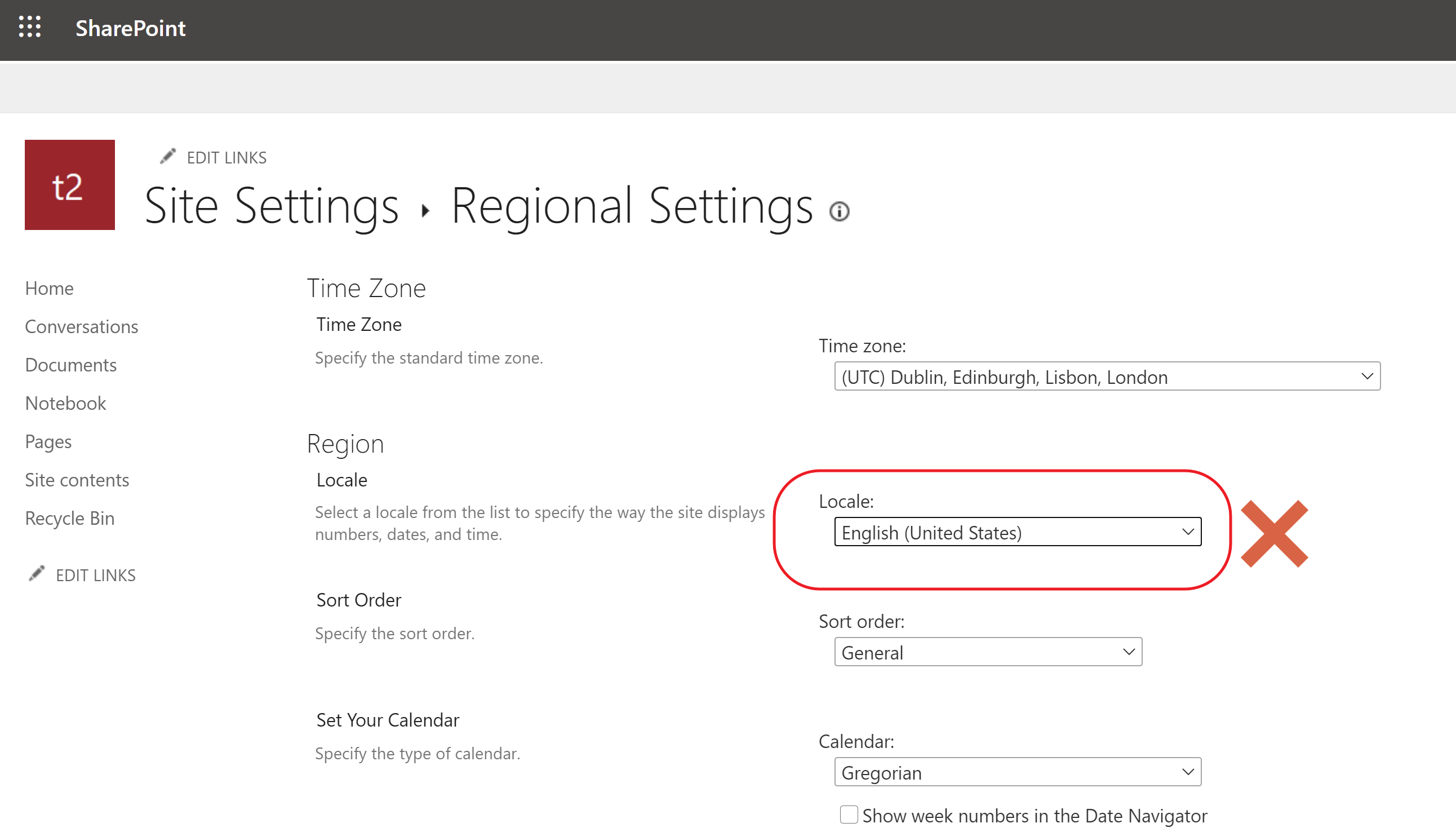The width and height of the screenshot is (1456, 832).
Task: Click the red X mark beside Locale
Action: [x=1274, y=534]
